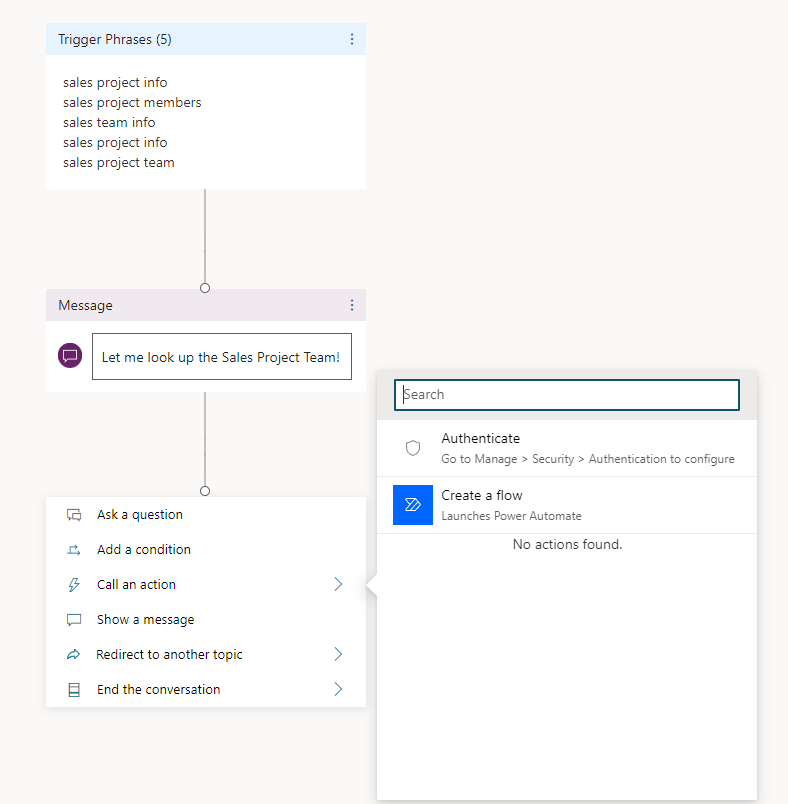Select the Call an action lightning icon
This screenshot has width=788, height=804.
click(x=74, y=584)
